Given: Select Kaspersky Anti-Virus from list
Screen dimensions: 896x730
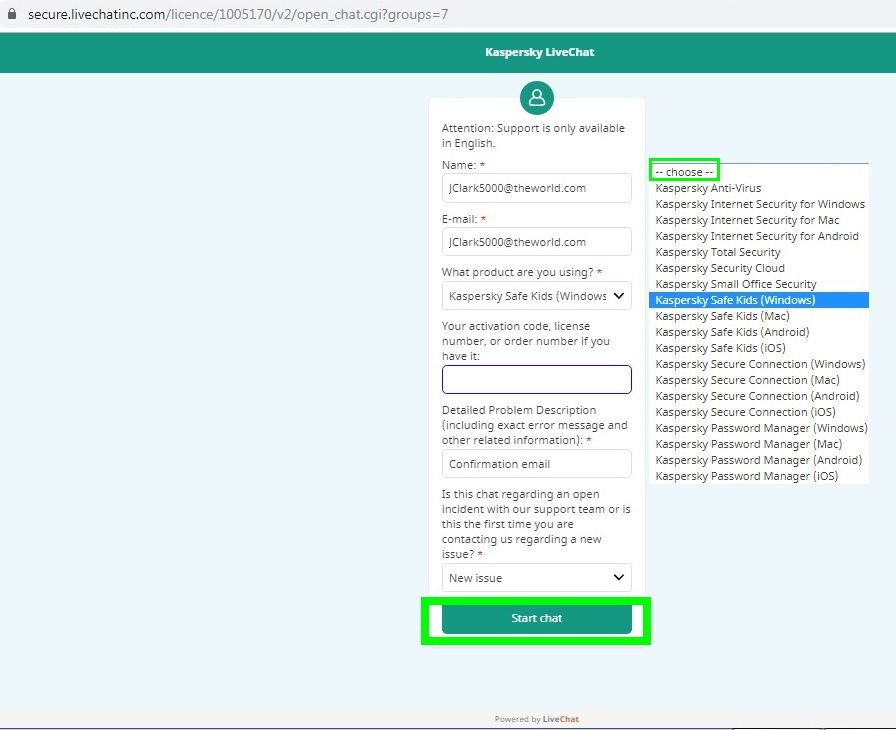Looking at the screenshot, I should (x=759, y=188).
